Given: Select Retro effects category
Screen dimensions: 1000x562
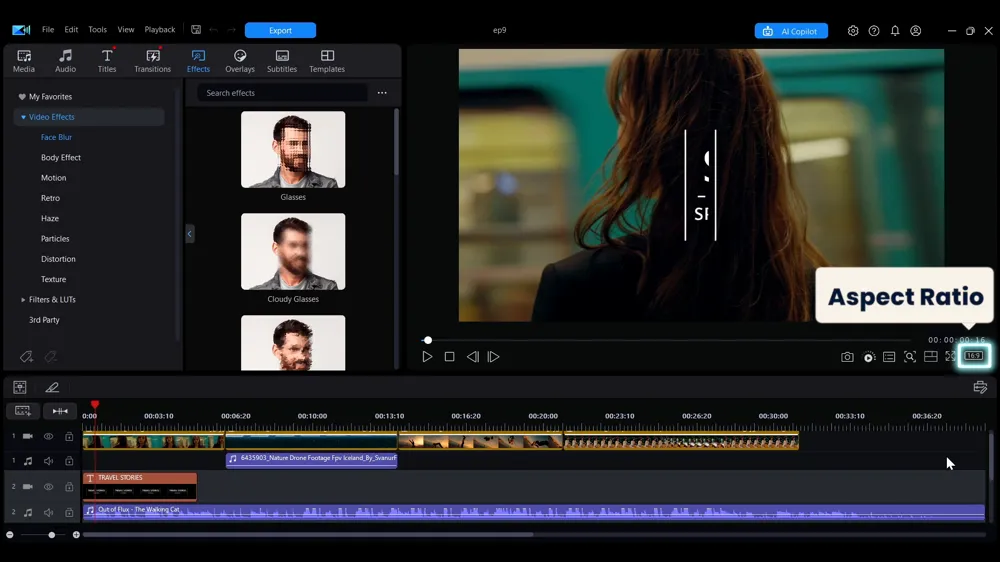Looking at the screenshot, I should tap(50, 198).
